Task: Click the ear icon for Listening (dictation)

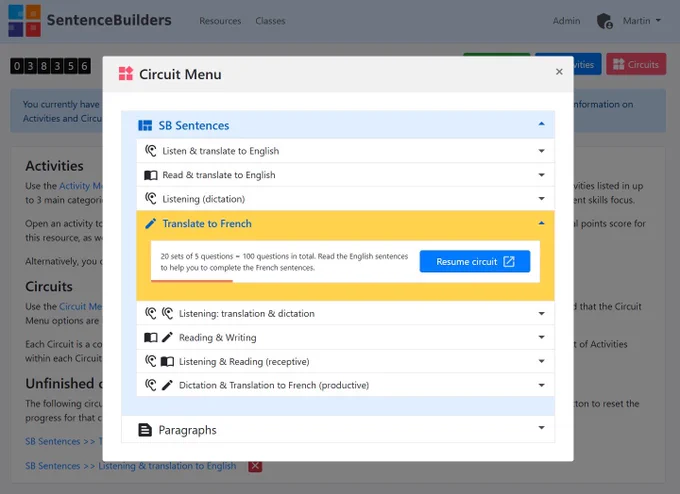Action: coord(150,199)
